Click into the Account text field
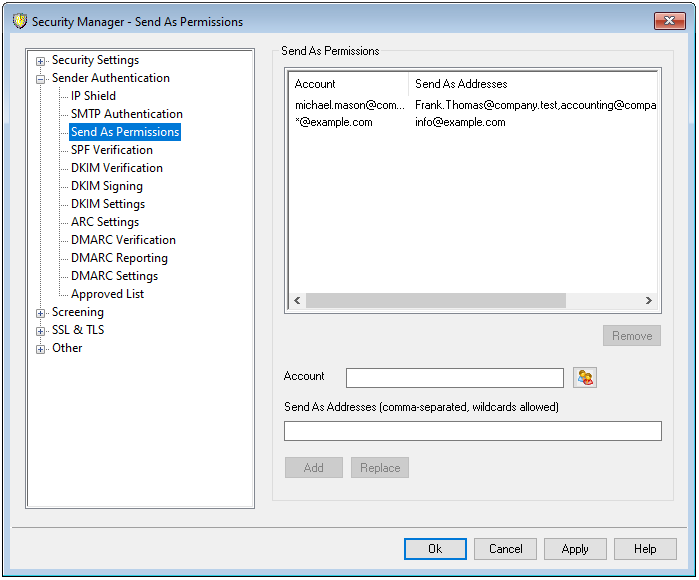Screen dimensions: 699x580 pos(455,378)
